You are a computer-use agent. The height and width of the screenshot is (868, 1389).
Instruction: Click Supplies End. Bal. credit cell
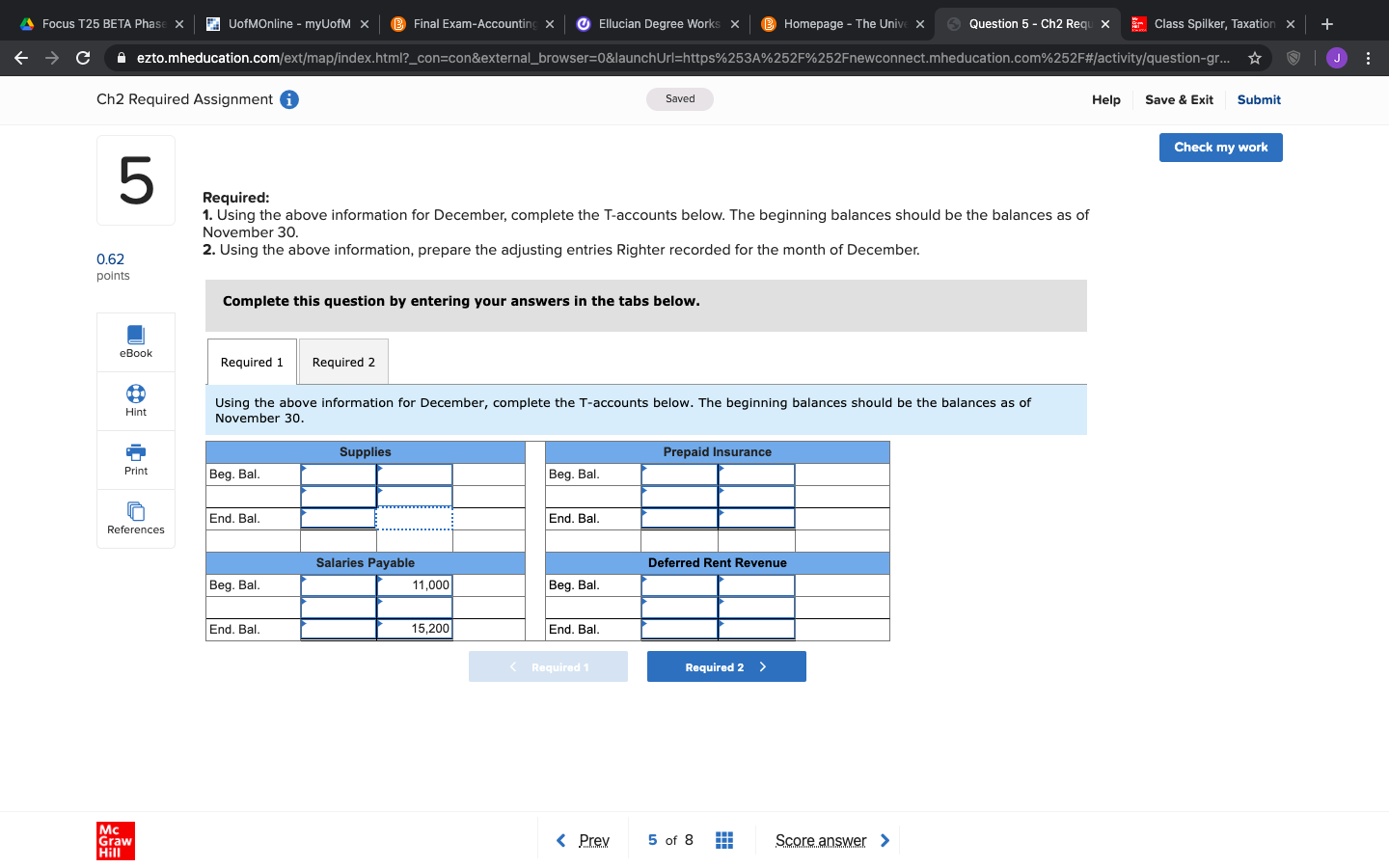pyautogui.click(x=415, y=519)
